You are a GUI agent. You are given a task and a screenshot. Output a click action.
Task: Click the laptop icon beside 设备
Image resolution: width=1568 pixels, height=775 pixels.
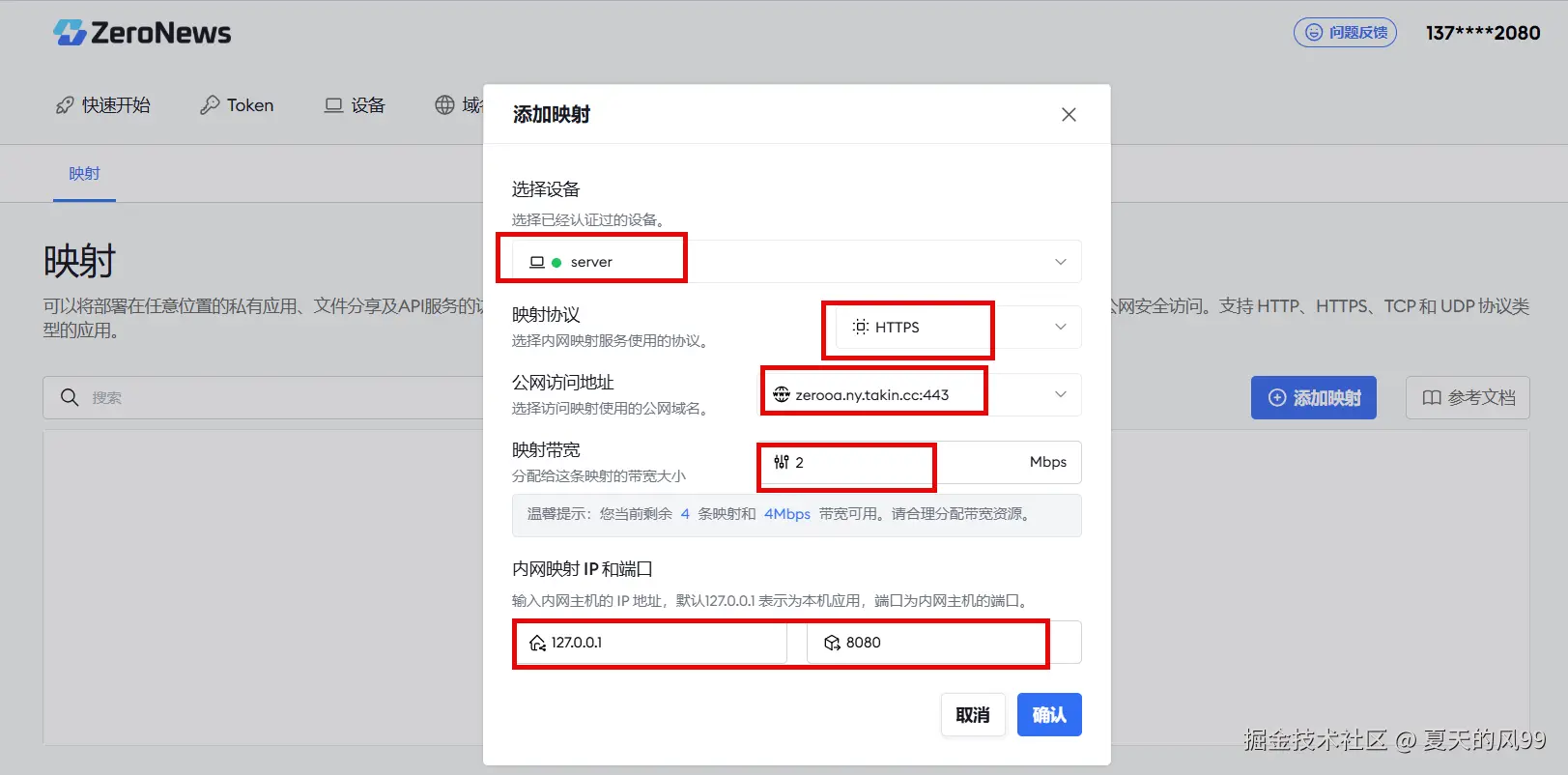pyautogui.click(x=333, y=105)
